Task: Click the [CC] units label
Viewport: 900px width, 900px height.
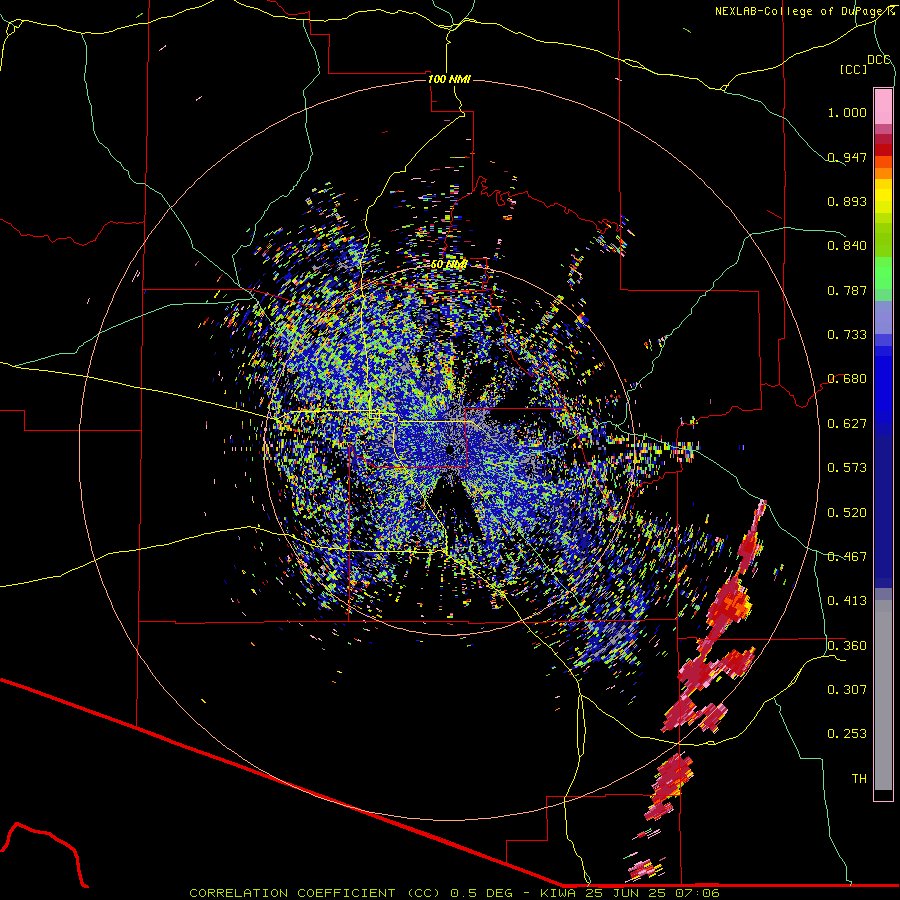Action: 853,69
